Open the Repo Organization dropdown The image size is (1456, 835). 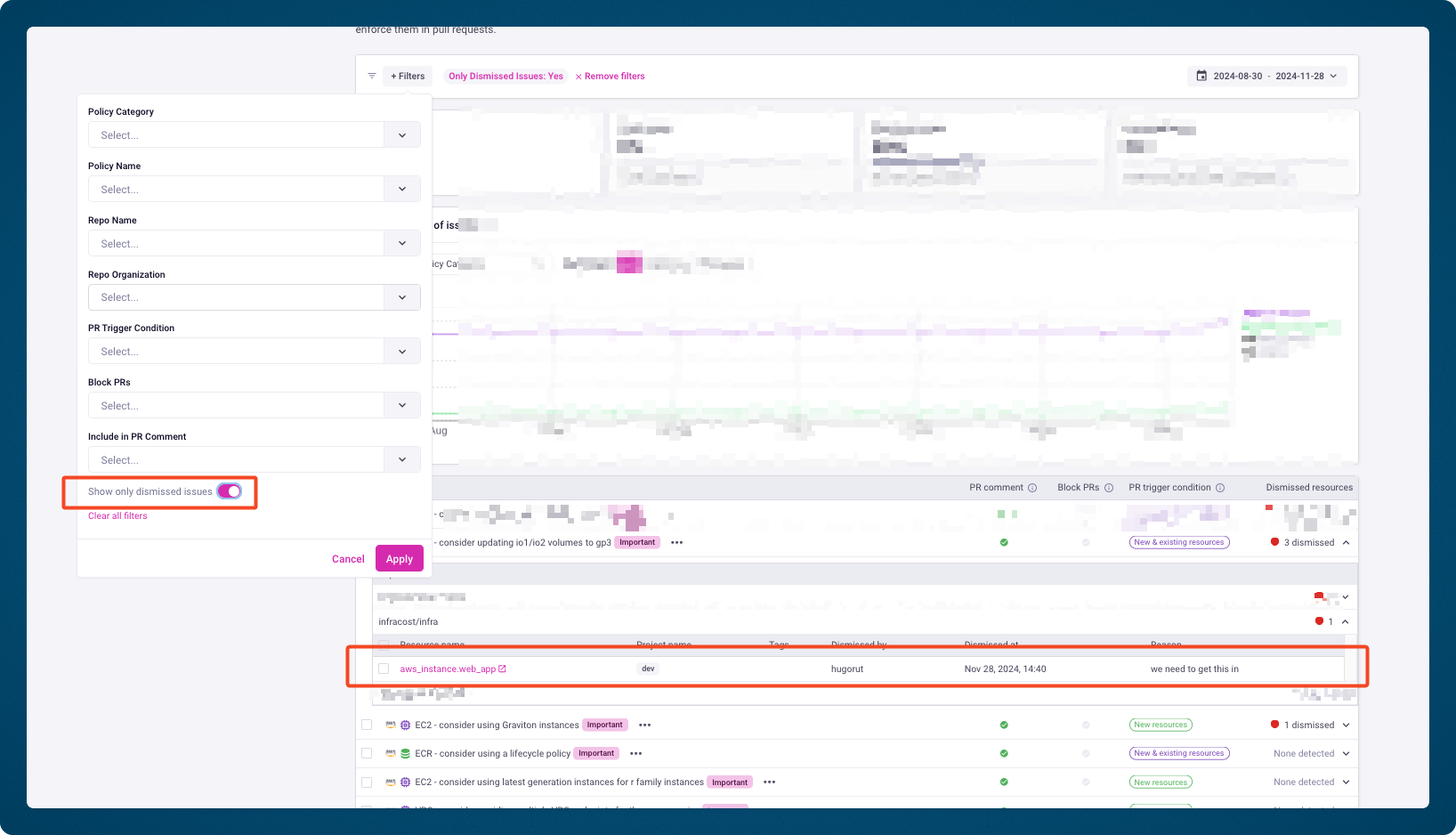pyautogui.click(x=255, y=297)
